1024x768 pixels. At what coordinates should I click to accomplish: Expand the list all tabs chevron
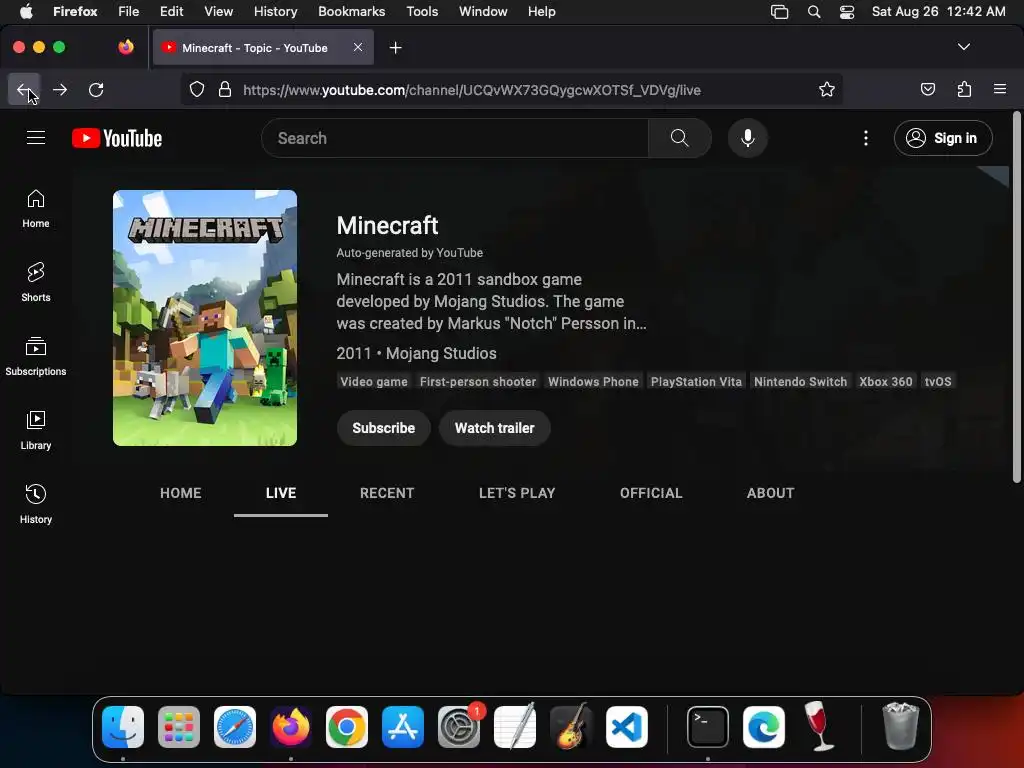coord(963,47)
